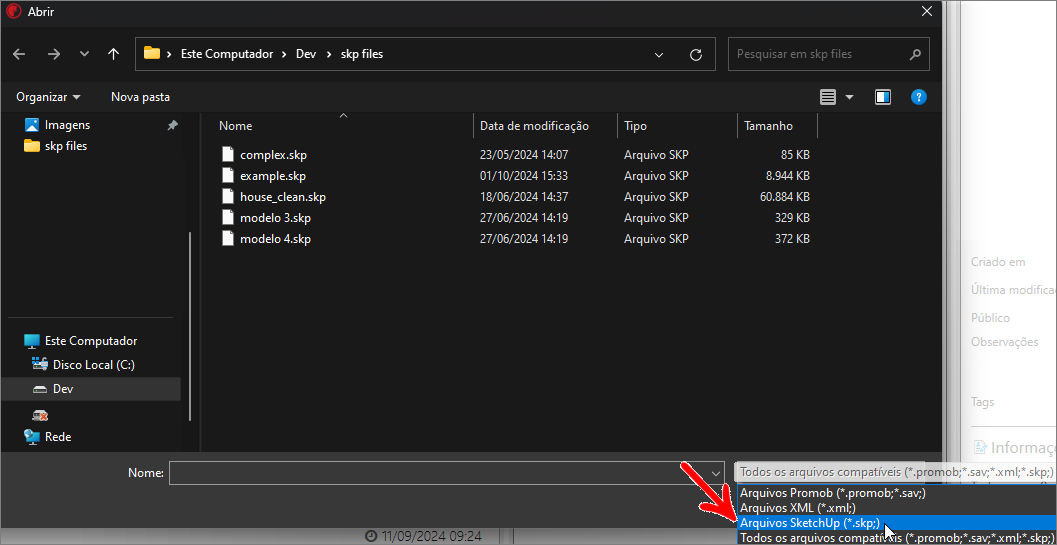
Task: Click the Dev breadcrumb chevron arrow
Action: pyautogui.click(x=328, y=55)
